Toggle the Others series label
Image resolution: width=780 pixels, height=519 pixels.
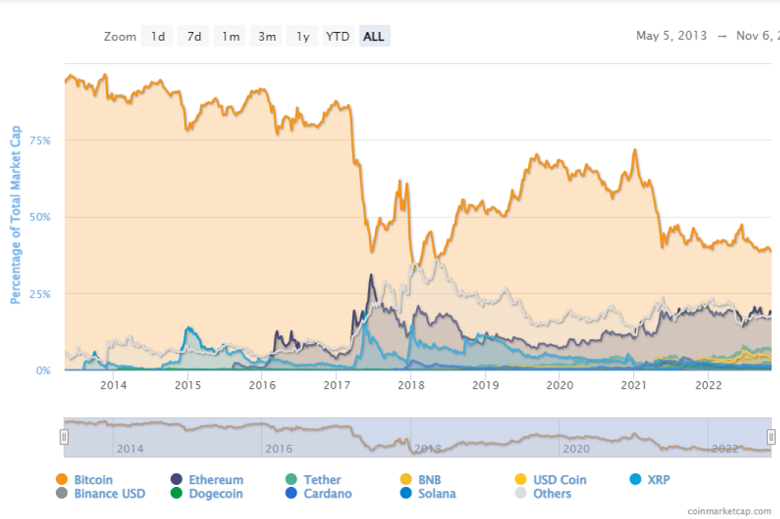pyautogui.click(x=552, y=494)
